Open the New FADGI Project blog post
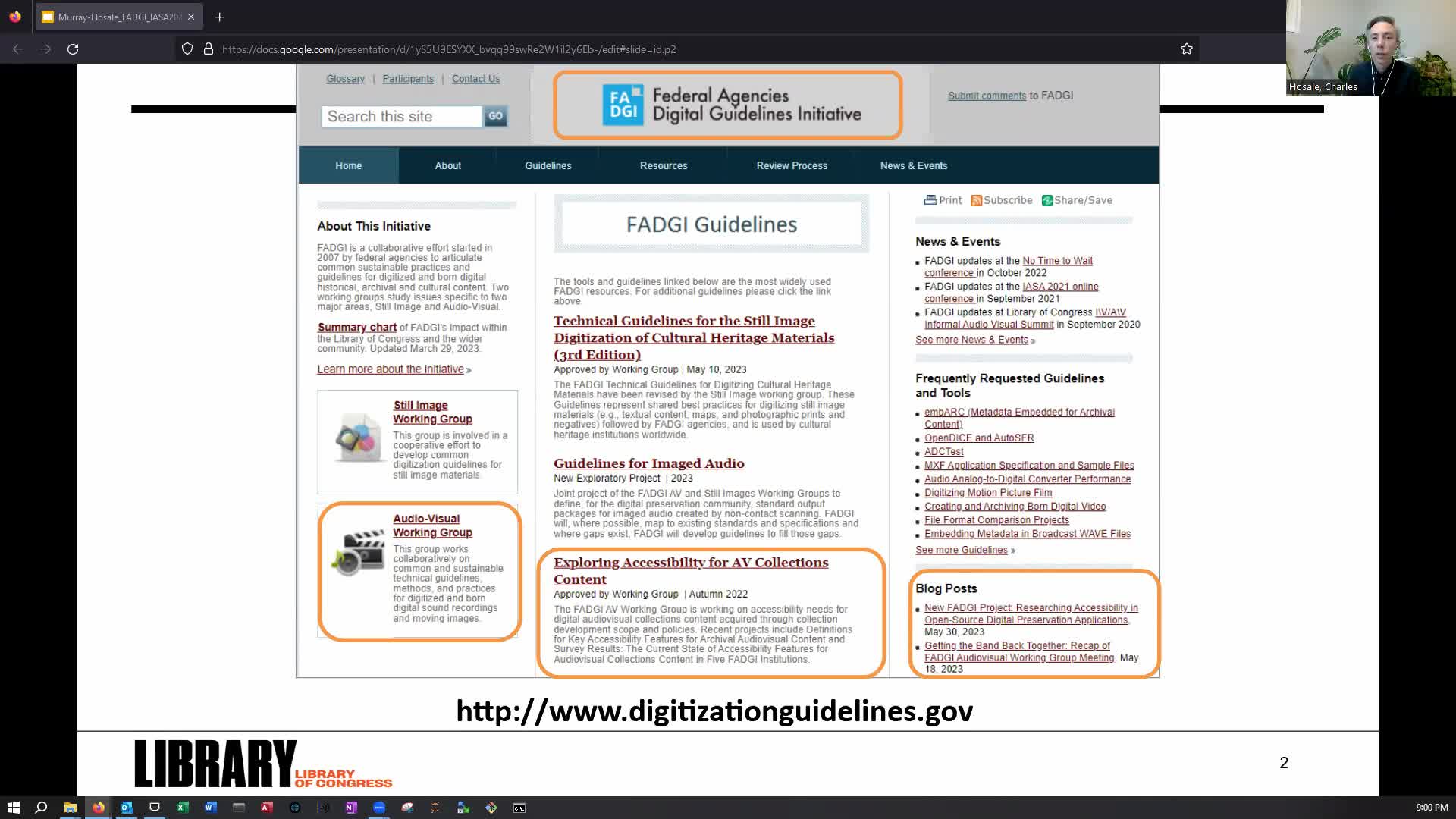This screenshot has height=819, width=1456. [1031, 613]
